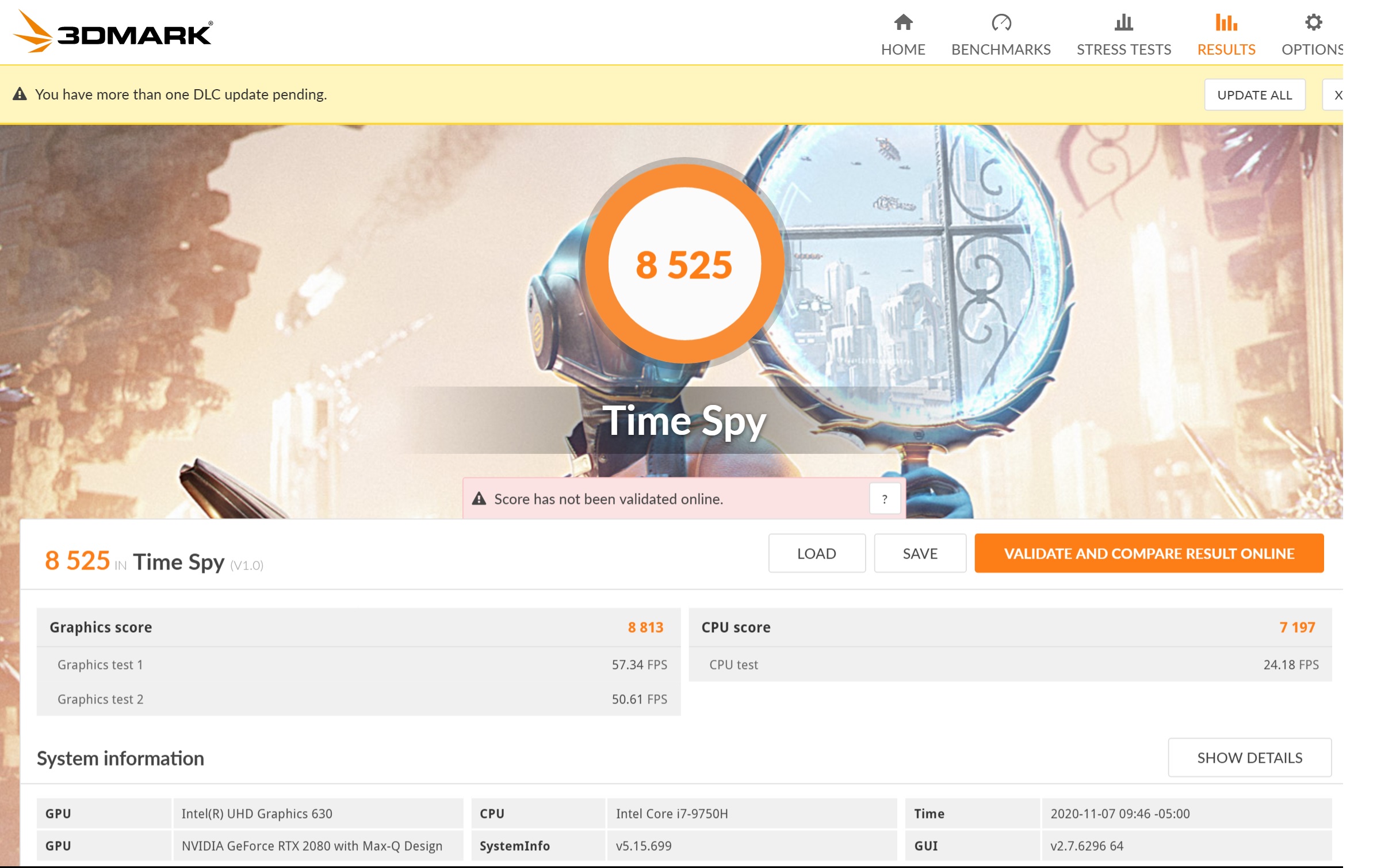Click the Benchmarks gauge icon
This screenshot has width=1377, height=868.
(x=1001, y=22)
